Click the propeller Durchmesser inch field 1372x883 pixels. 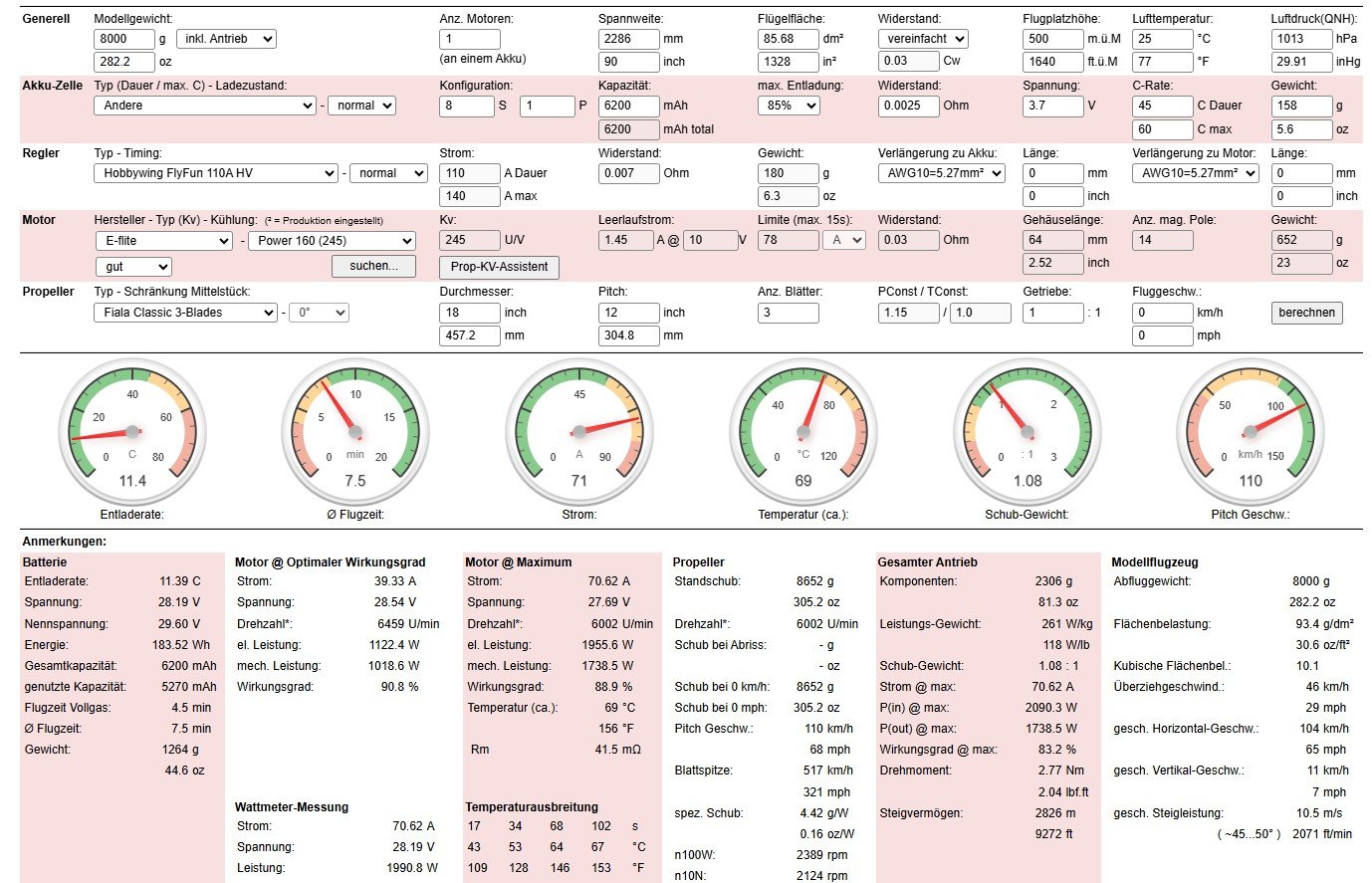[x=469, y=313]
